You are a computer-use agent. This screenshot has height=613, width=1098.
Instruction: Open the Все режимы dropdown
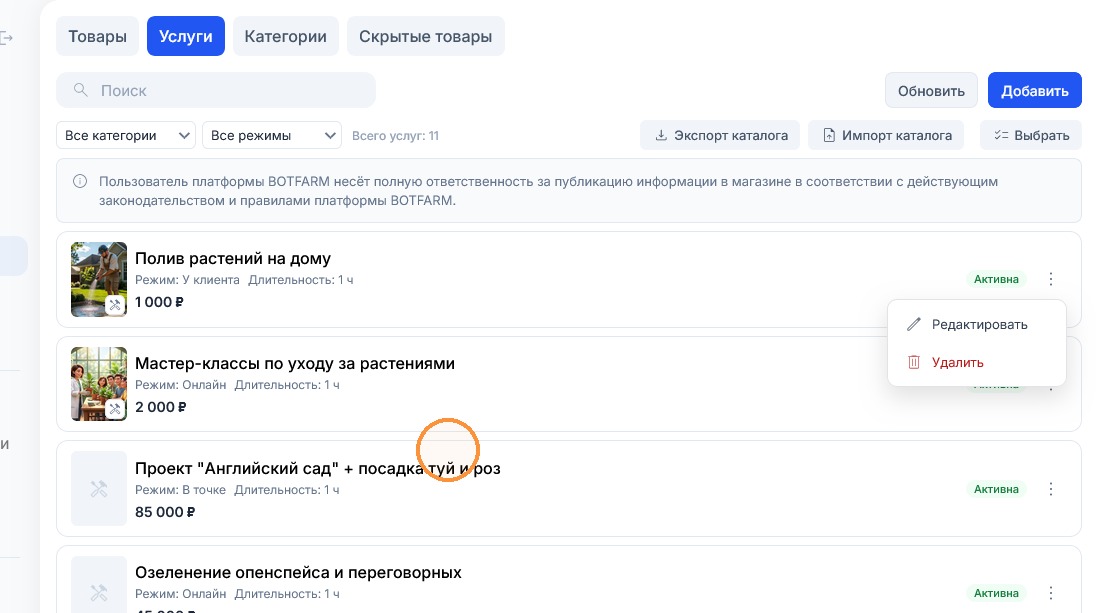(272, 135)
